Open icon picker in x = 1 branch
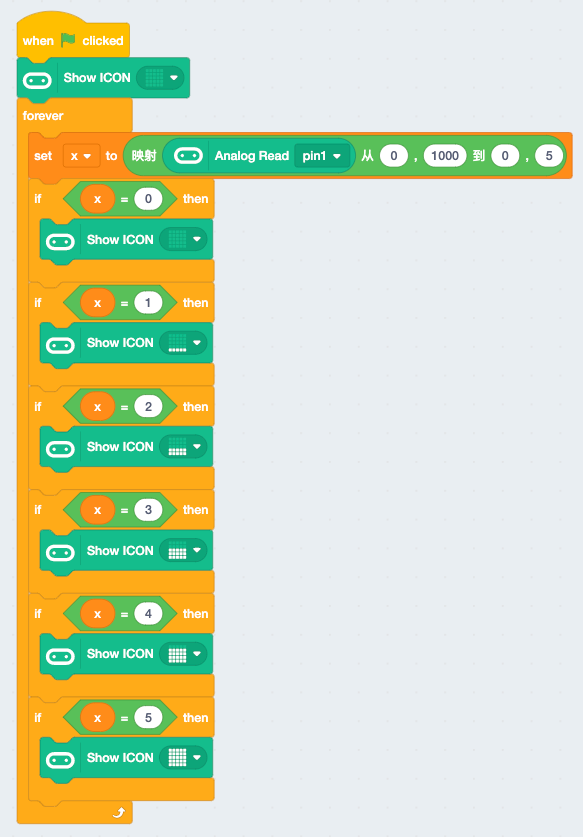This screenshot has width=583, height=837. (x=183, y=343)
